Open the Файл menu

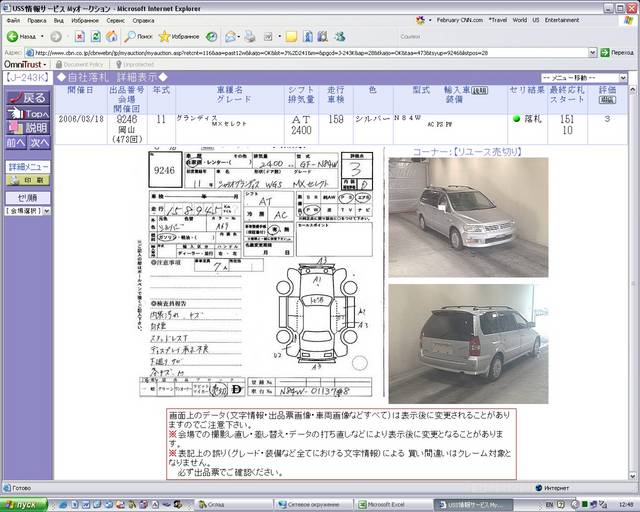coord(13,20)
